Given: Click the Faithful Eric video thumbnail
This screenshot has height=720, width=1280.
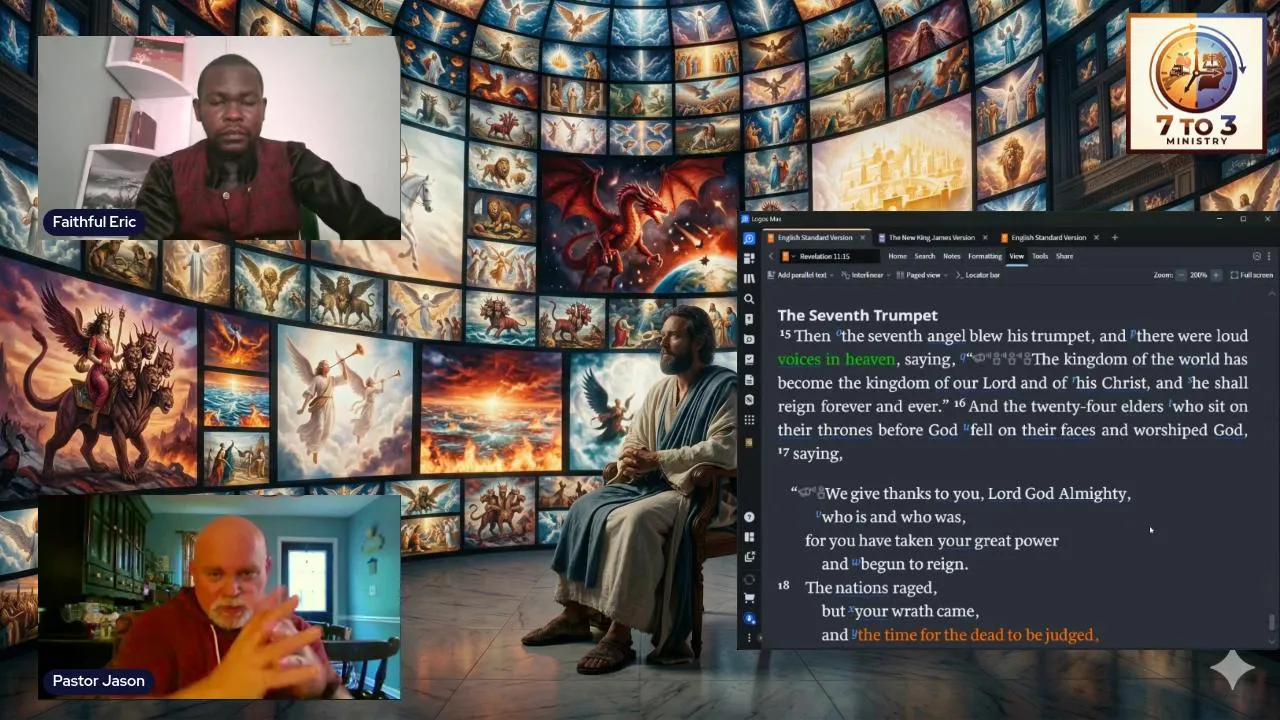Looking at the screenshot, I should point(219,138).
